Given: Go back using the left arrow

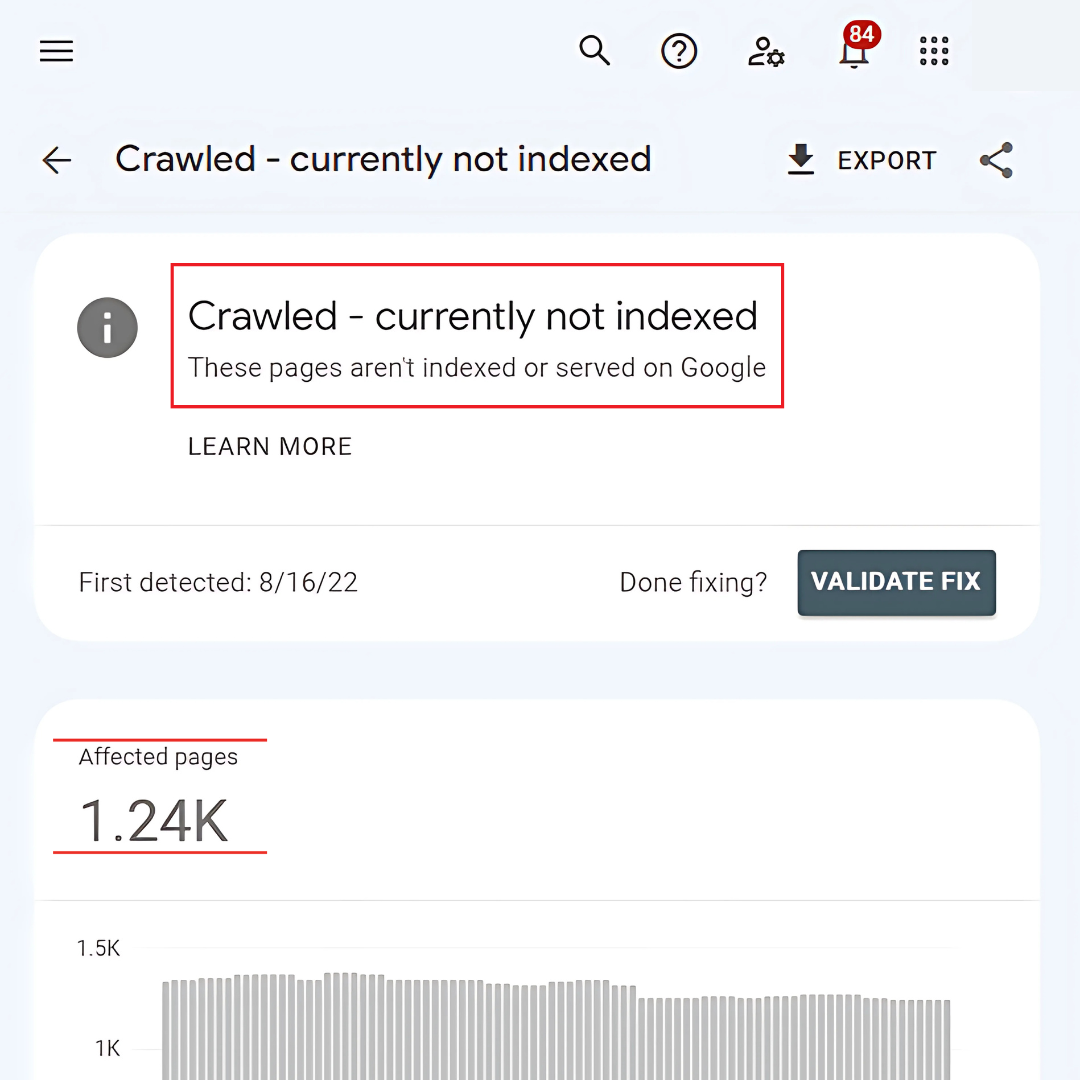Looking at the screenshot, I should pyautogui.click(x=57, y=160).
